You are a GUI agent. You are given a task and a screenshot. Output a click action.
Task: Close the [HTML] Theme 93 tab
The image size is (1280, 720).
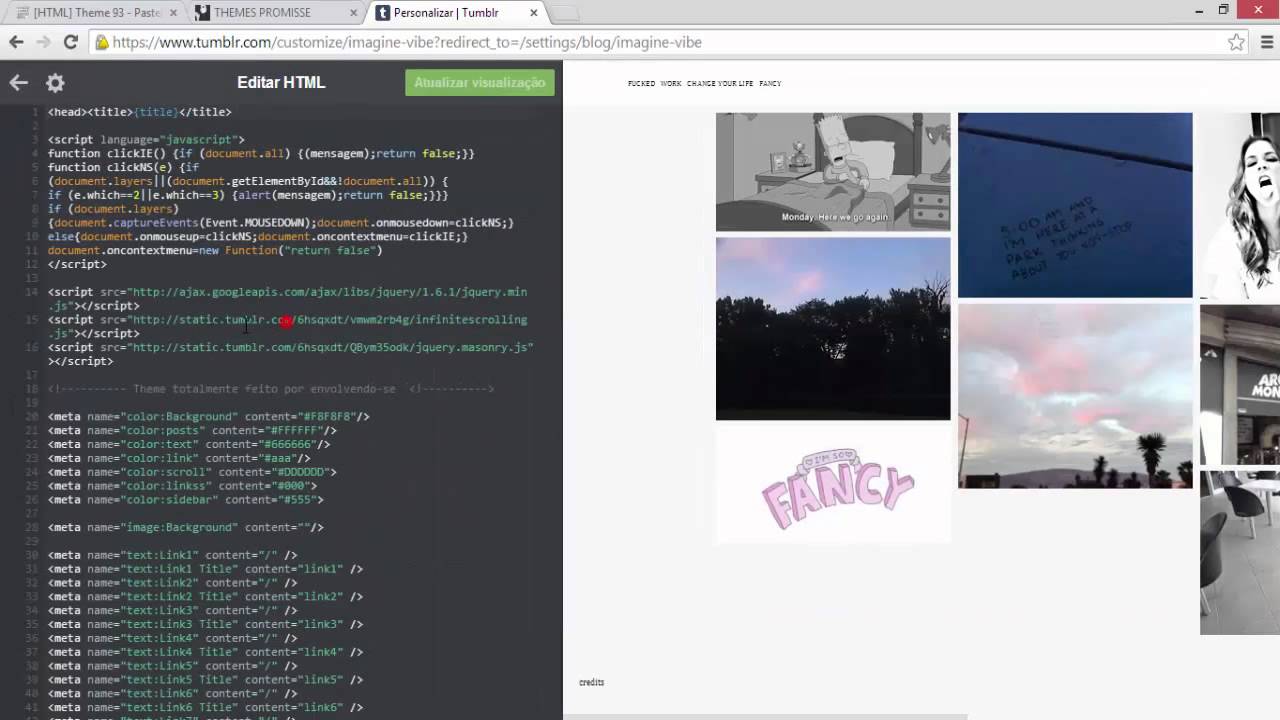[x=173, y=13]
